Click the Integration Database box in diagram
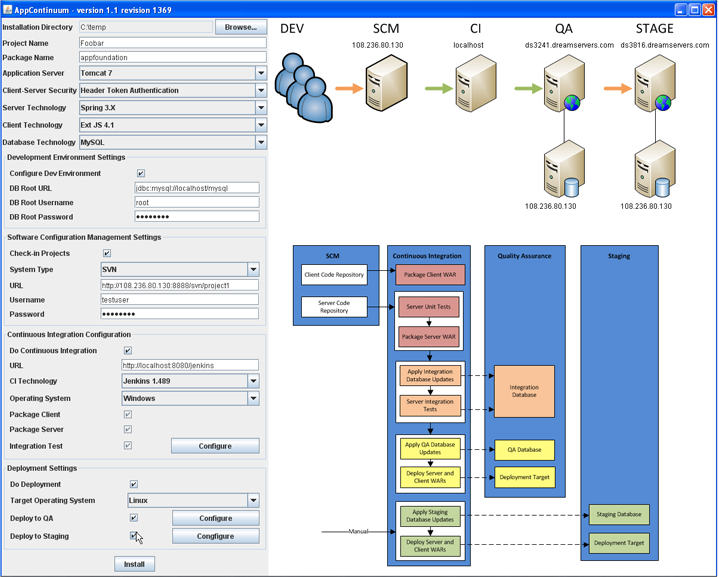This screenshot has height=577, width=719. pos(524,392)
